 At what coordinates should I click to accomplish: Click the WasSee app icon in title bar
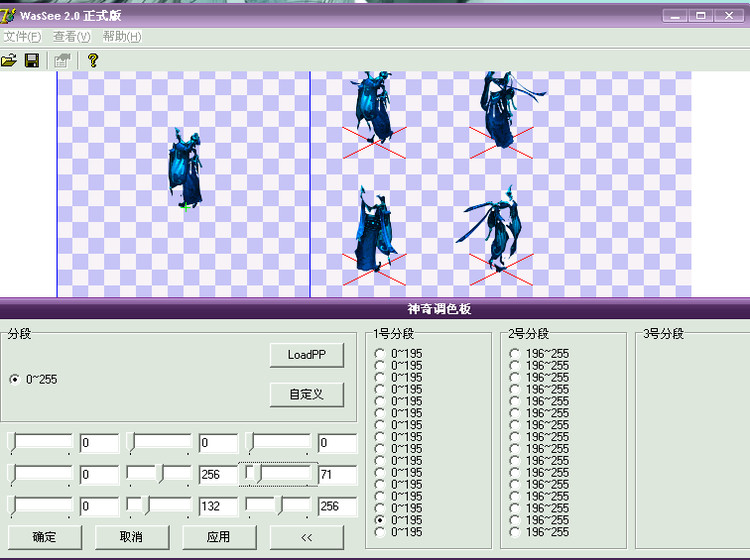[x=8, y=16]
